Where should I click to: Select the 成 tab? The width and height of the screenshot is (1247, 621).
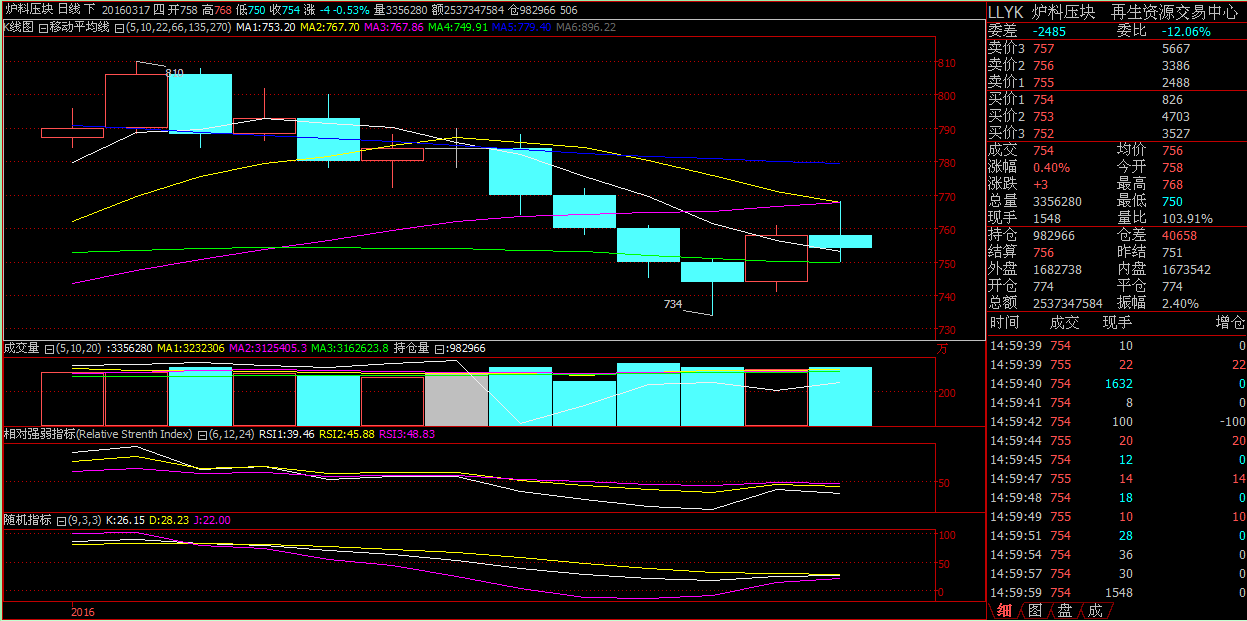(1095, 611)
